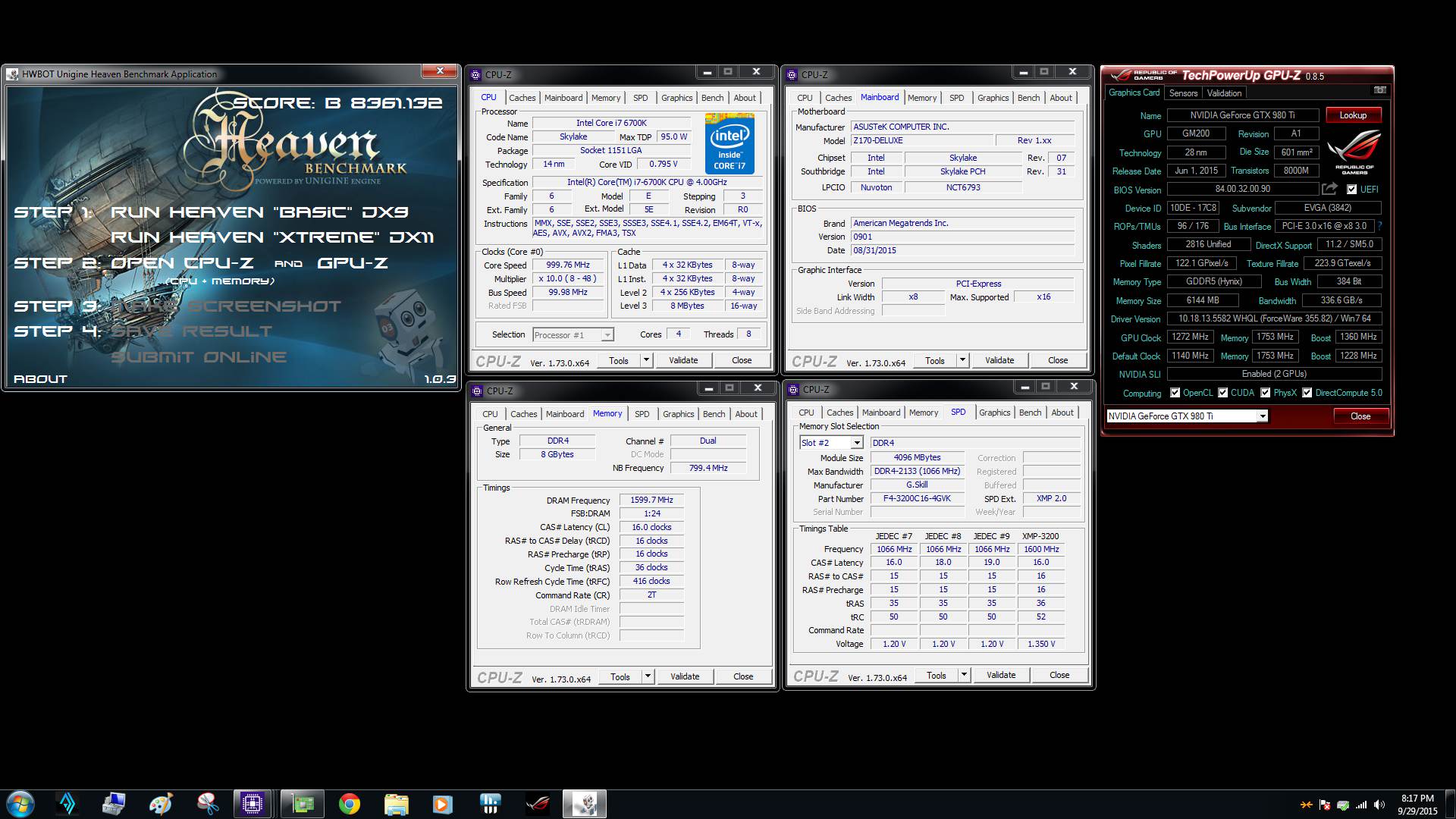Select the GPU-Z graphics card taskbar icon
Screen dimensions: 1456x819
tap(302, 804)
